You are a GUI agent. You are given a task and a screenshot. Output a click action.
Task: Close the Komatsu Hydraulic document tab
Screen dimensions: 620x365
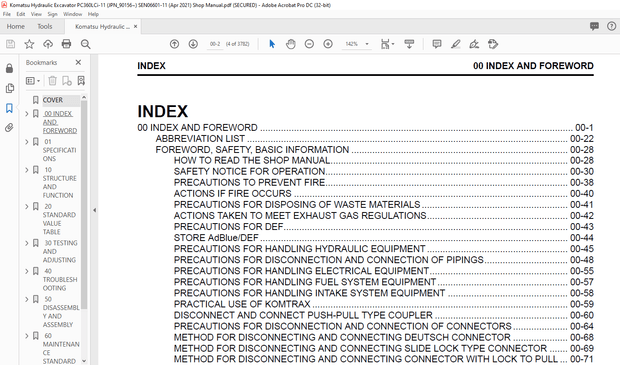135,26
